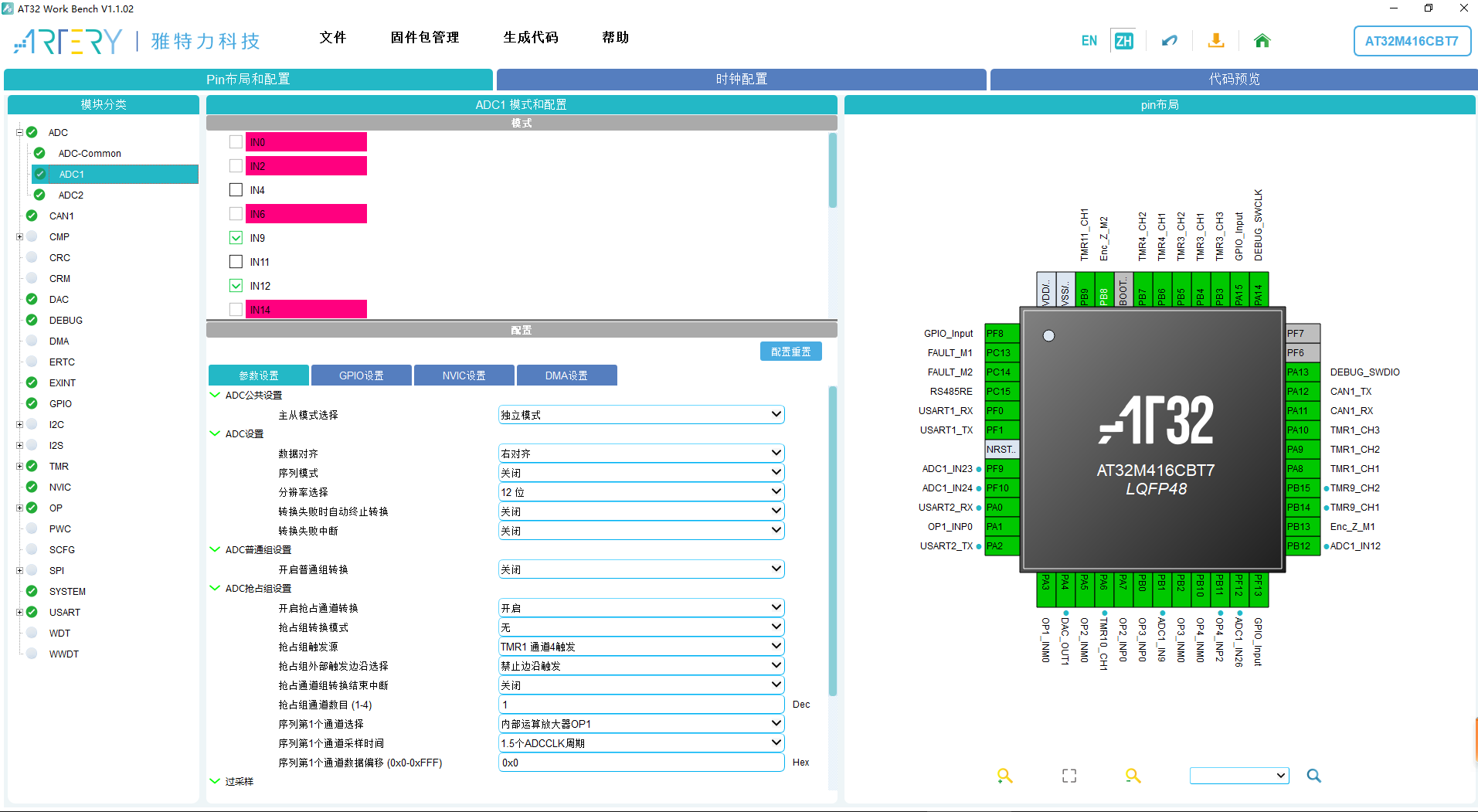The width and height of the screenshot is (1478, 812).
Task: Click the IN2 channel checkbox
Action: pos(236,166)
